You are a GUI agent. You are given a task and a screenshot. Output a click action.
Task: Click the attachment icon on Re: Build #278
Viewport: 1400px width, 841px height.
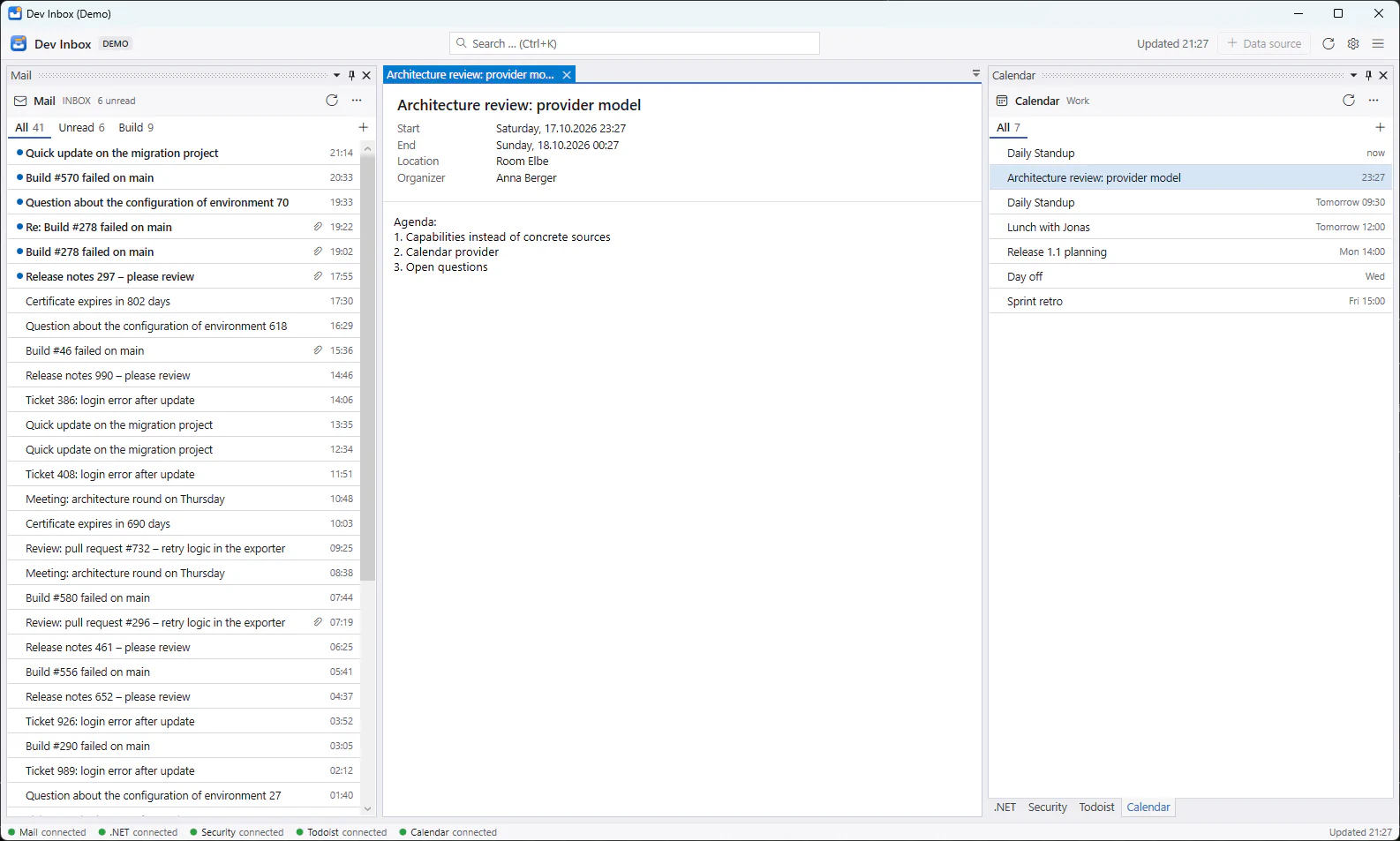318,227
